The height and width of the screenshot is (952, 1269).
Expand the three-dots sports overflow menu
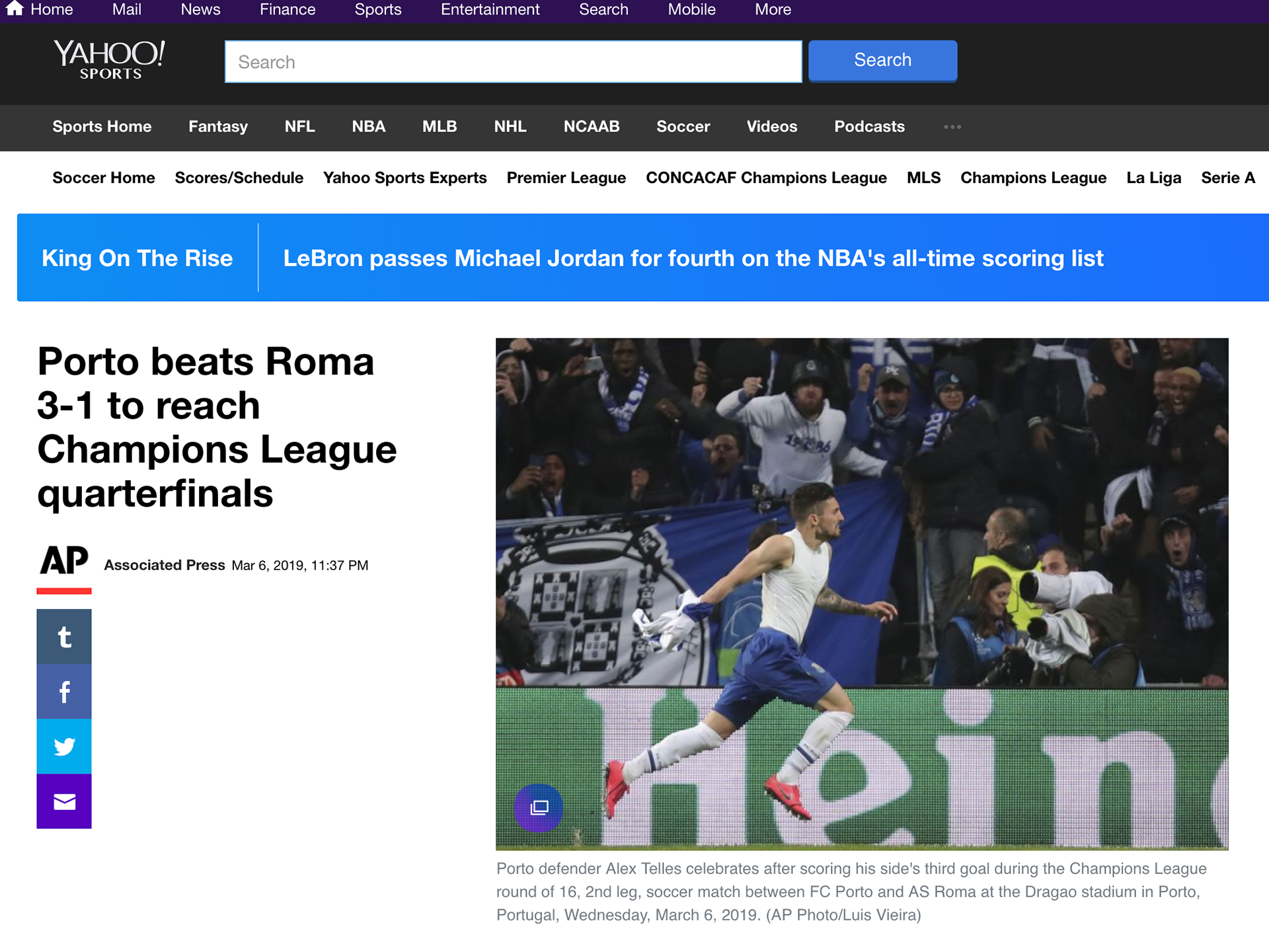(x=952, y=127)
